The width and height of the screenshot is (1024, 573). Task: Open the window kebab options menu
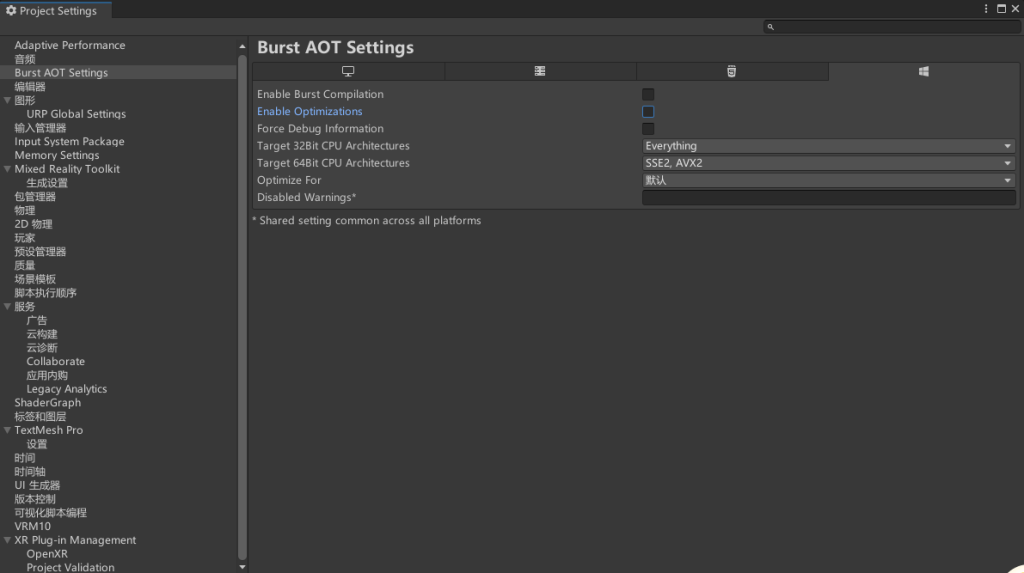[x=986, y=8]
